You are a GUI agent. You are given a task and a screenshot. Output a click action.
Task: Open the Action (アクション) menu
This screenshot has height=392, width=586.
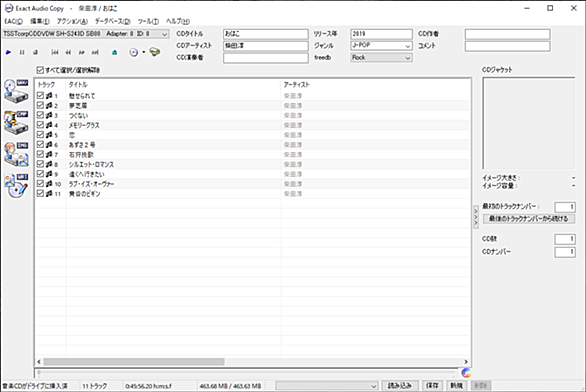(72, 21)
